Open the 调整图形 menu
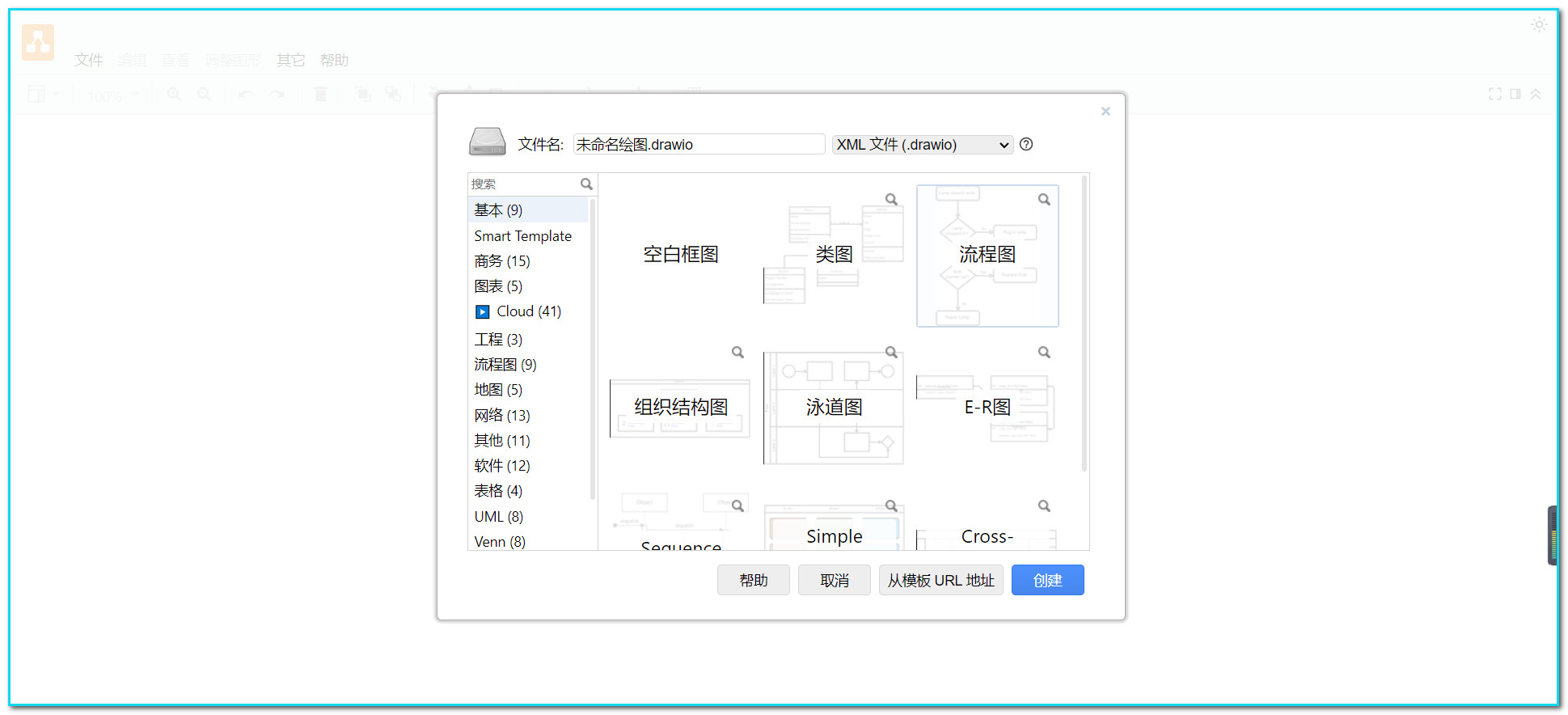The height and width of the screenshot is (715, 1568). coord(233,60)
